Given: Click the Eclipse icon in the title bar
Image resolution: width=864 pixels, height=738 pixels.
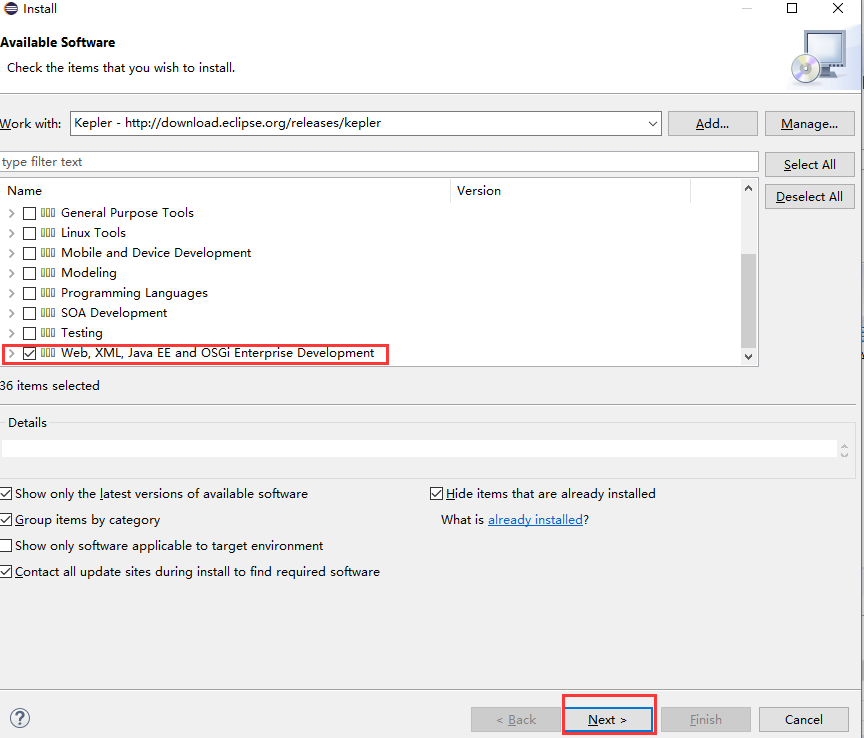Looking at the screenshot, I should point(10,8).
